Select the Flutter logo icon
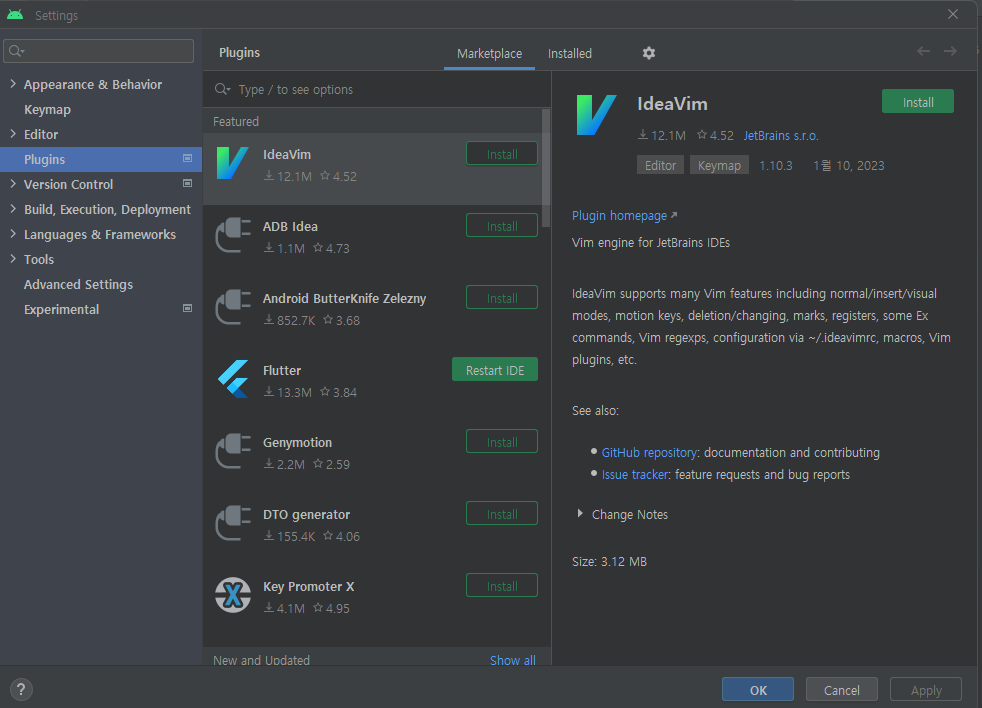 [233, 379]
